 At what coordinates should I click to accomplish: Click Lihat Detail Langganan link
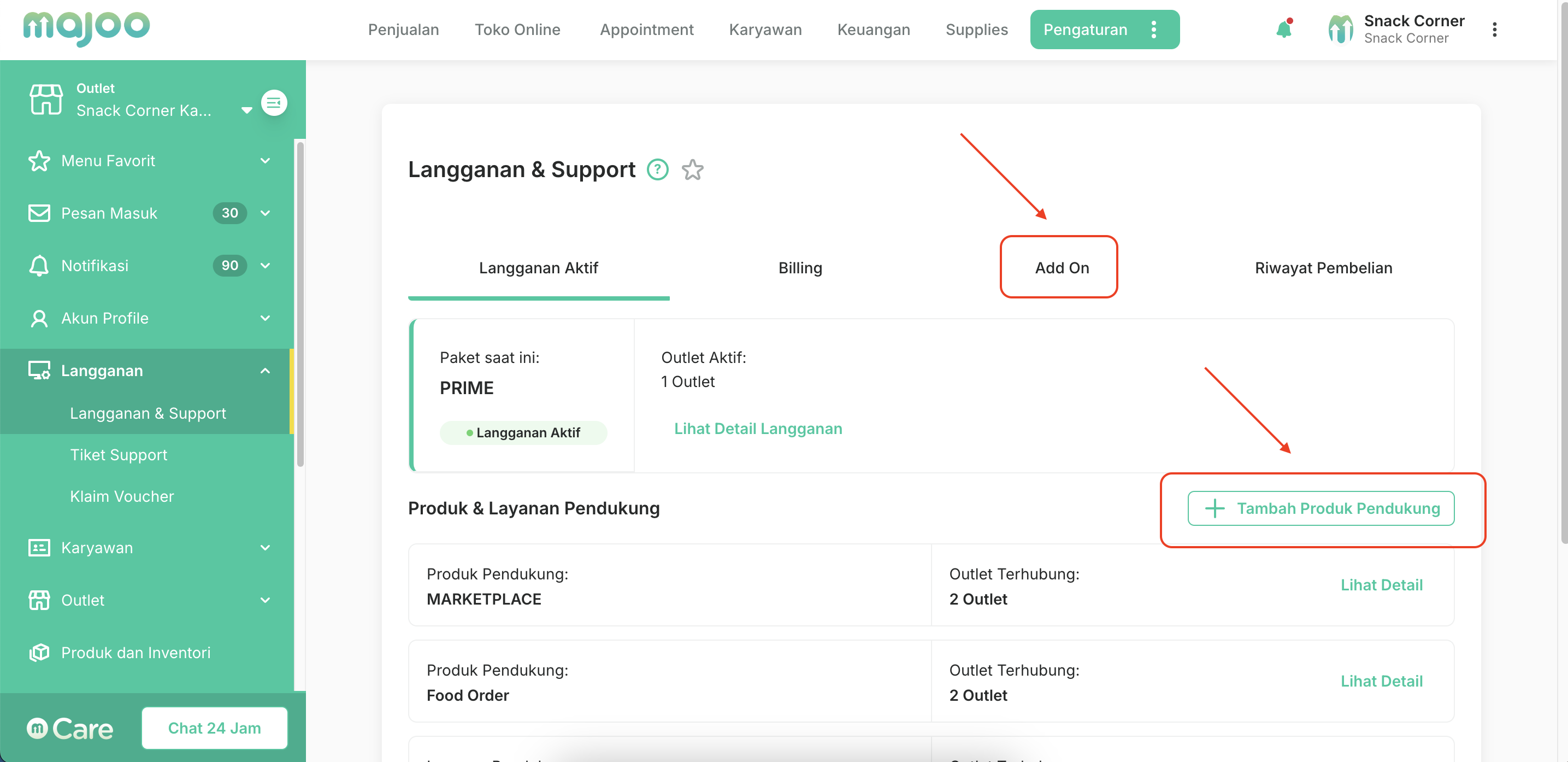pyautogui.click(x=758, y=429)
